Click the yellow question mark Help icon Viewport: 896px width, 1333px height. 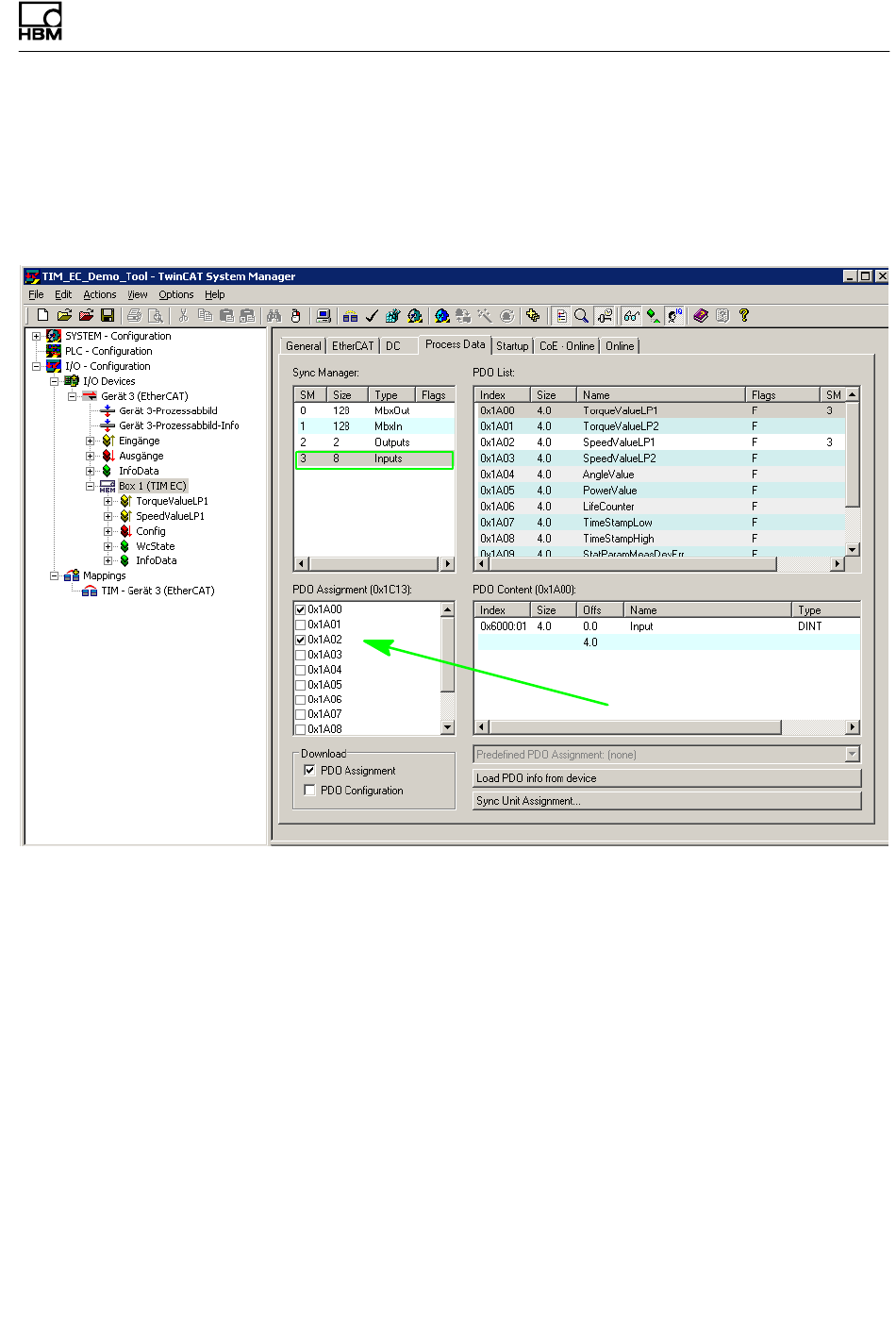pos(744,316)
